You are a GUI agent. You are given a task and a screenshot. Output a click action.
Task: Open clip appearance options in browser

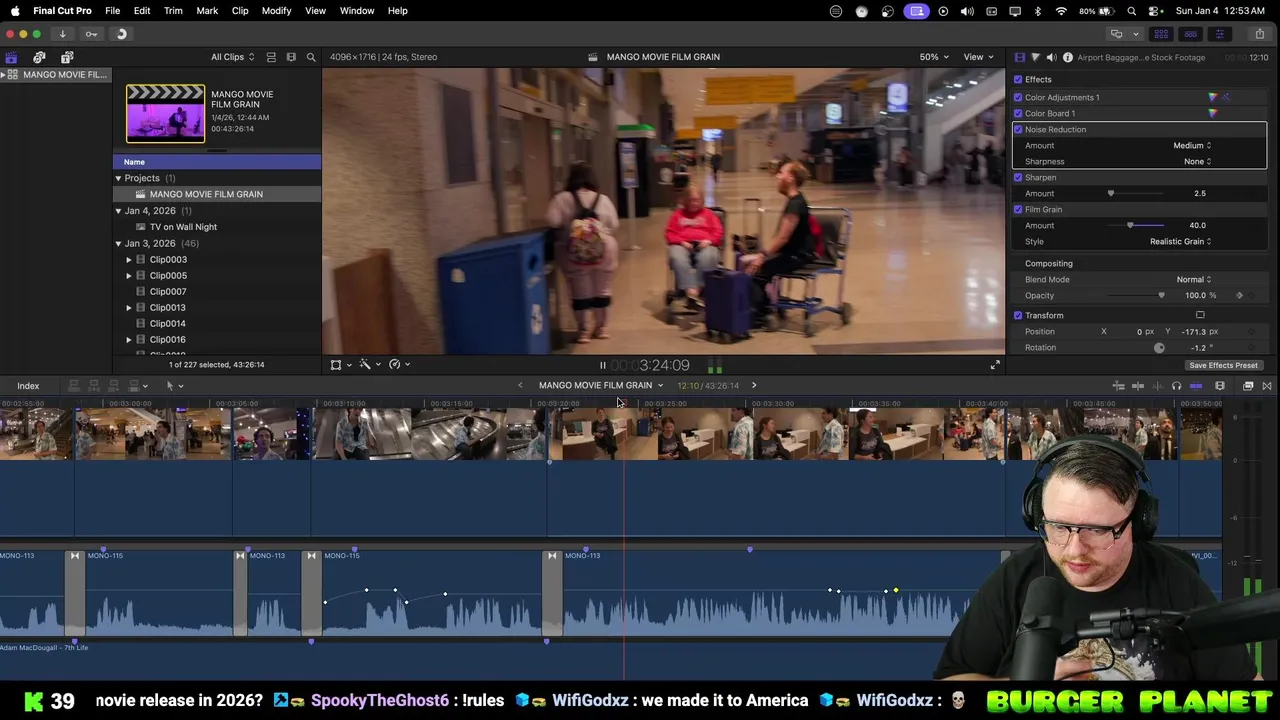click(x=291, y=57)
